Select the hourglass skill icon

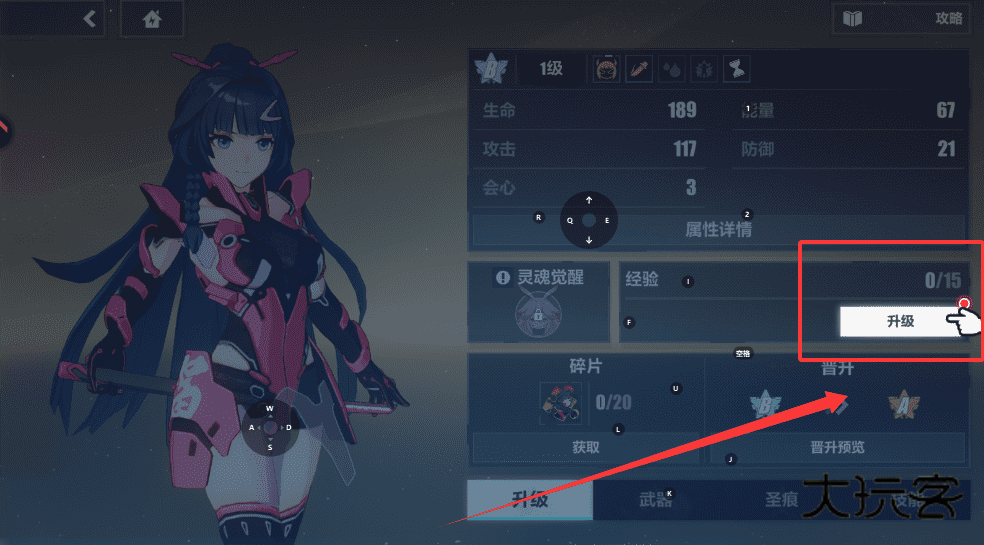[x=737, y=68]
